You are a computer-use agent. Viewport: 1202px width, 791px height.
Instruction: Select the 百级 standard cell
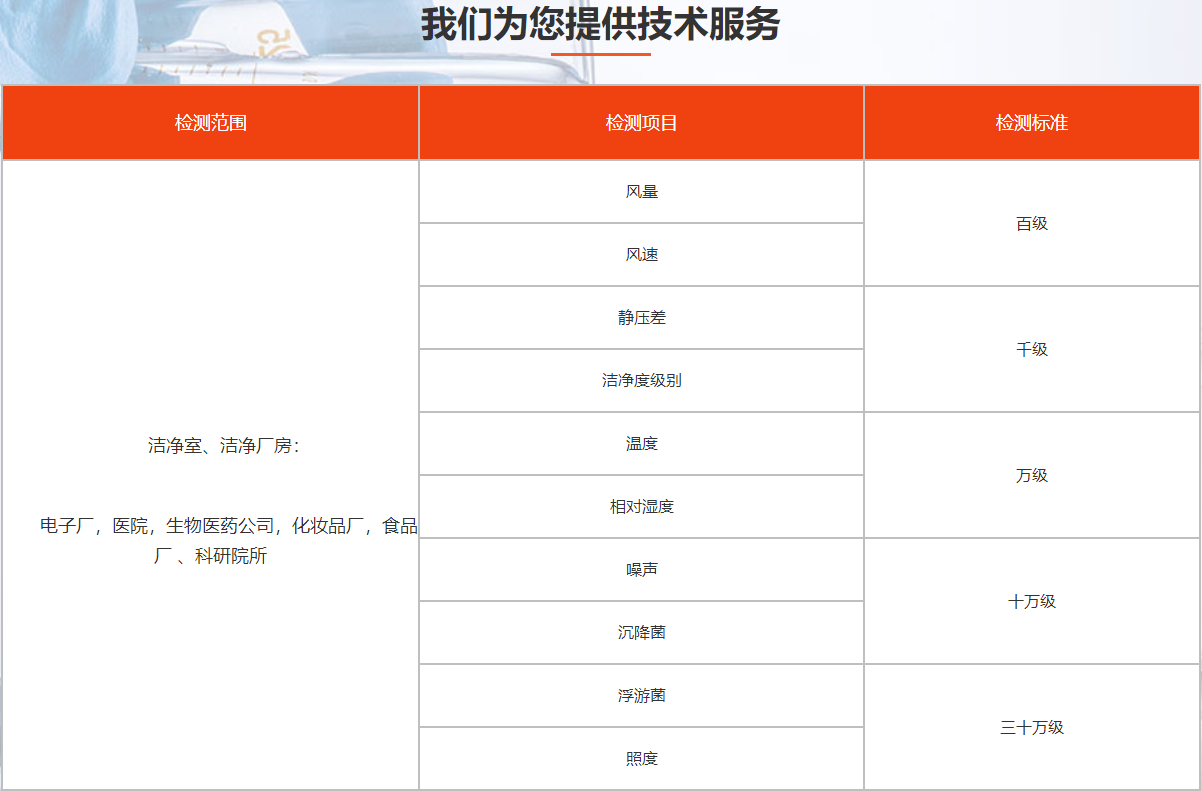(1031, 223)
